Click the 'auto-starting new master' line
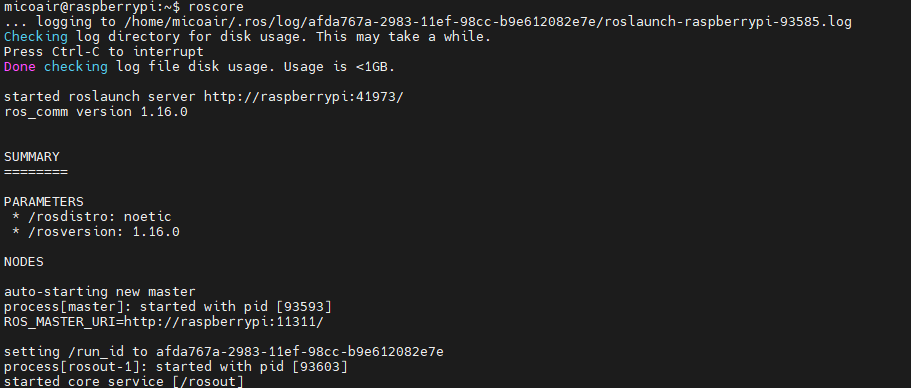 (x=100, y=292)
